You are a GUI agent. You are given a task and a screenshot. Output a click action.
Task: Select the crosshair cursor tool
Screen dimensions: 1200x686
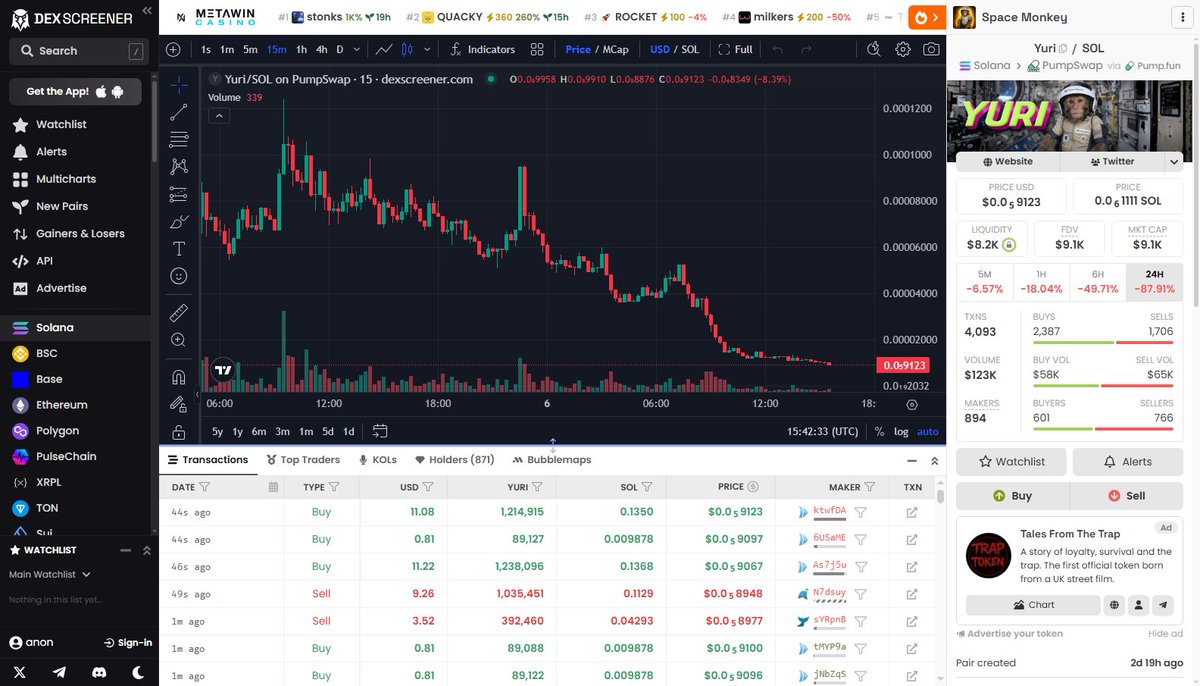[179, 84]
